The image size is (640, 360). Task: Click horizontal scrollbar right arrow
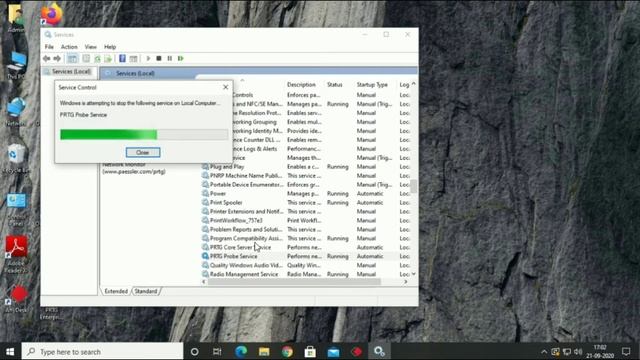tap(405, 282)
